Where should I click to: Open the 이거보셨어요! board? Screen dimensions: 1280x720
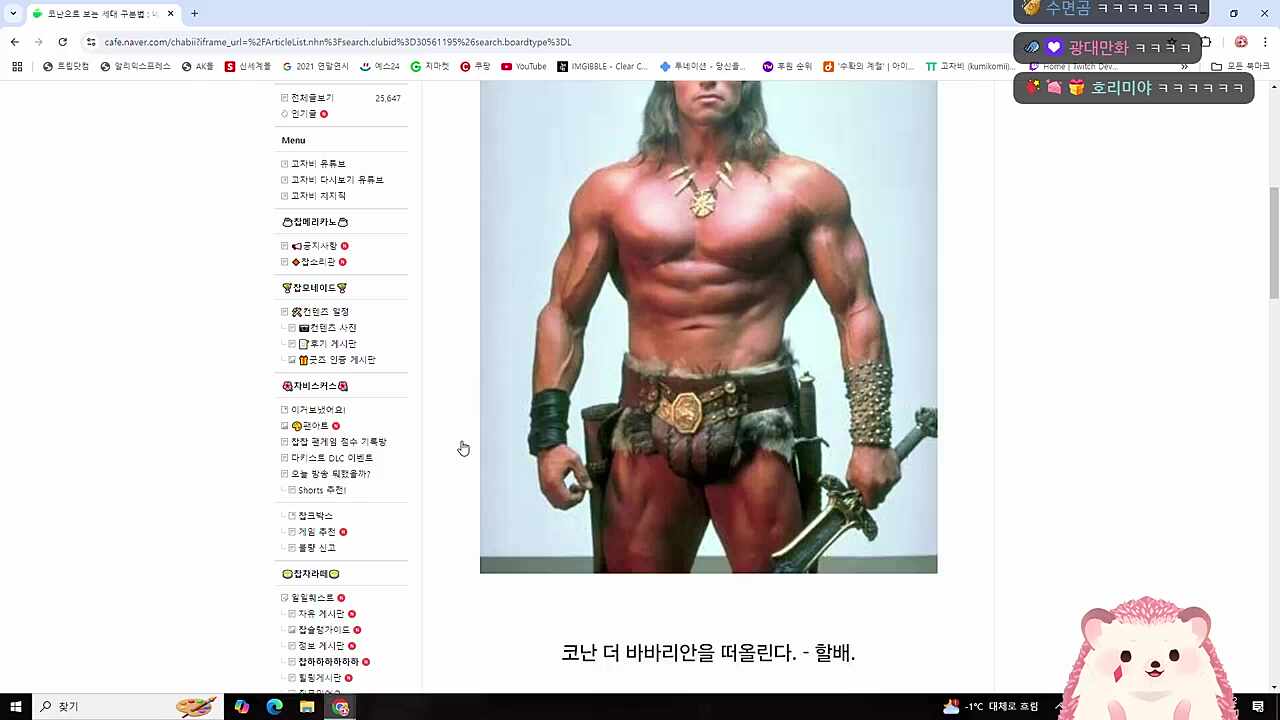(318, 410)
